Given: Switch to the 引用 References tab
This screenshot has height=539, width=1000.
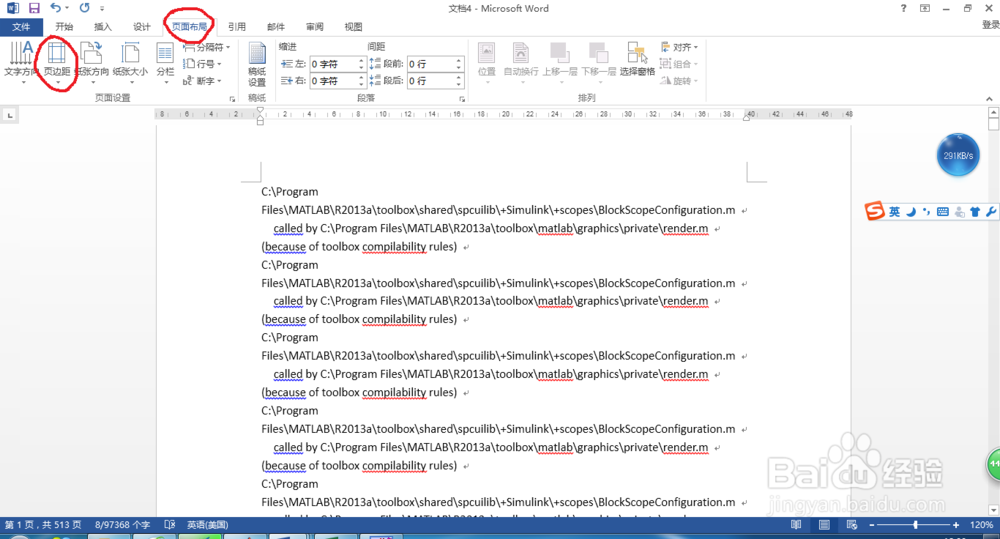Looking at the screenshot, I should click(237, 27).
